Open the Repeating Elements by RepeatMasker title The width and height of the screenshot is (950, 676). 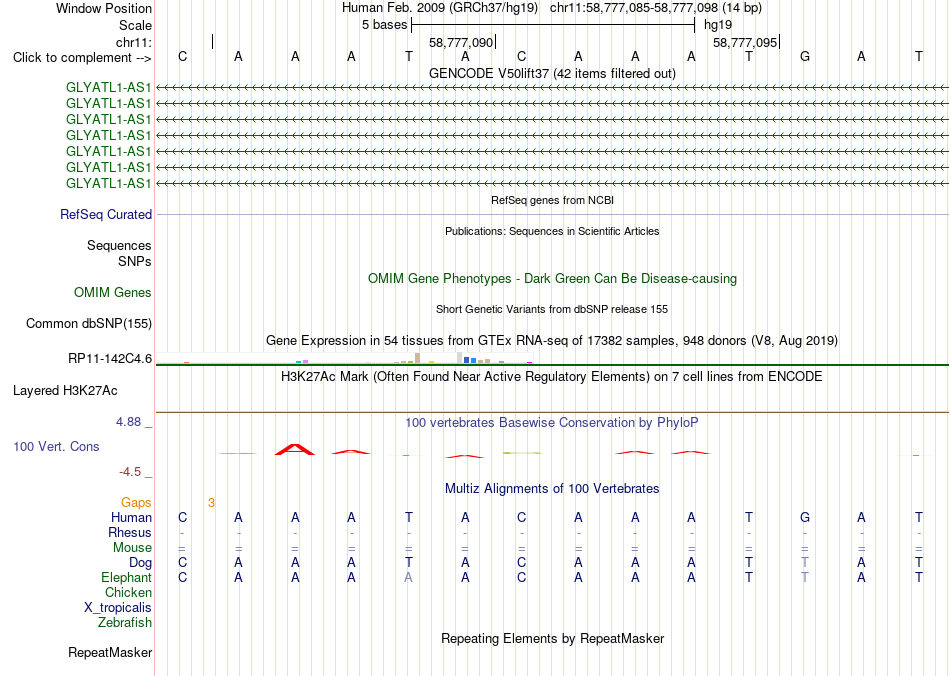pyautogui.click(x=552, y=638)
